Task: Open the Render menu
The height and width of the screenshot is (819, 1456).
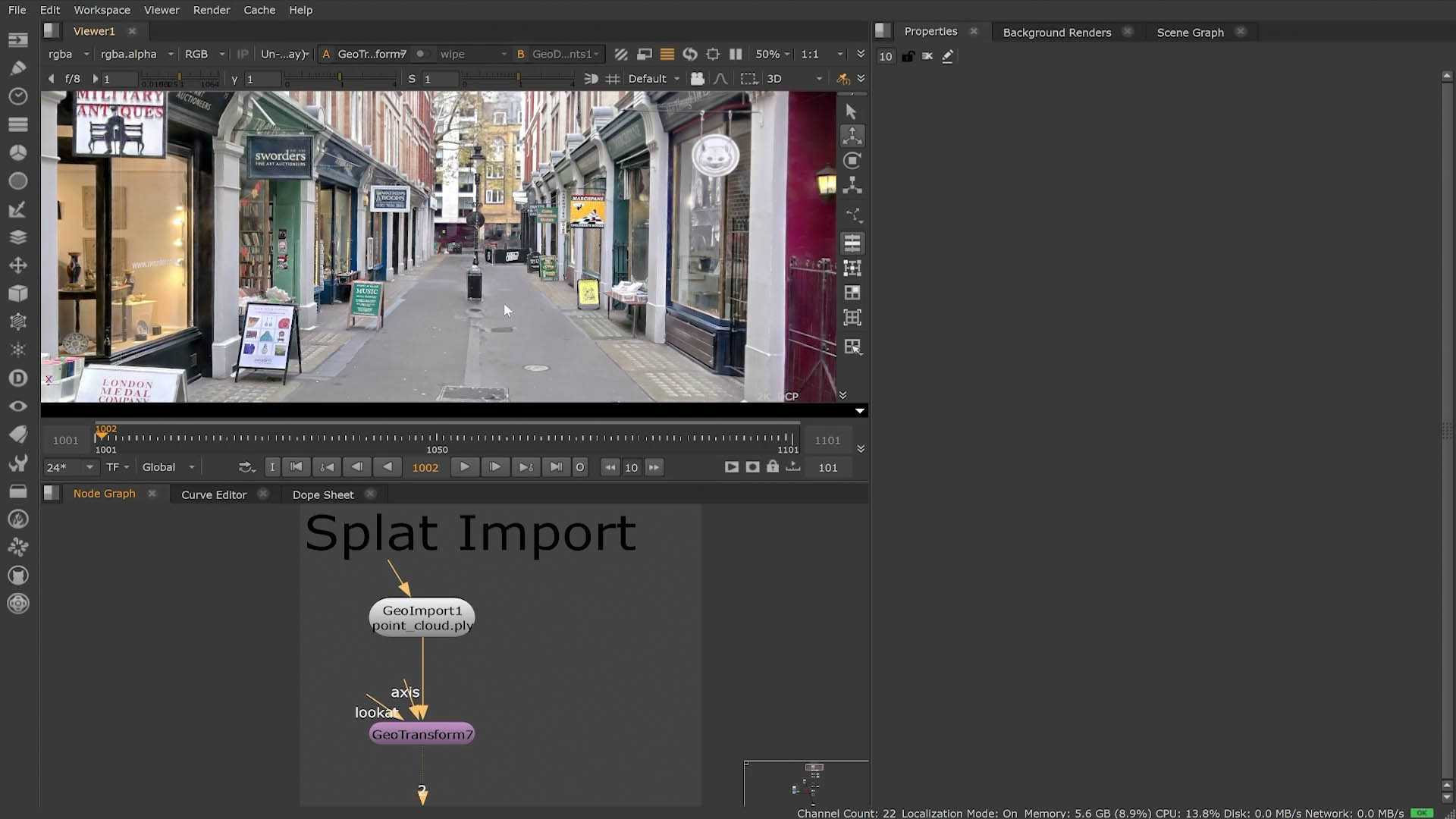Action: (211, 10)
